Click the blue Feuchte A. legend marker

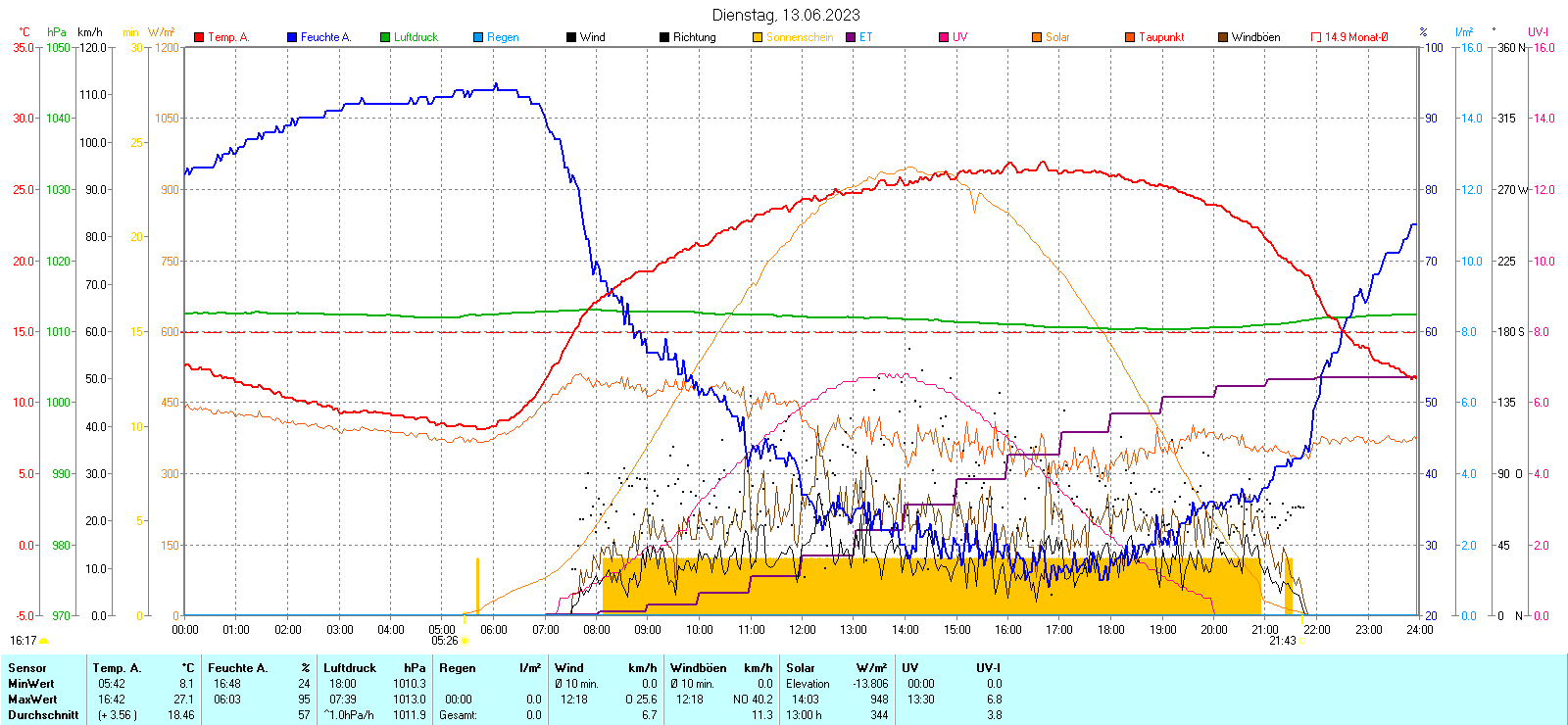click(x=292, y=37)
